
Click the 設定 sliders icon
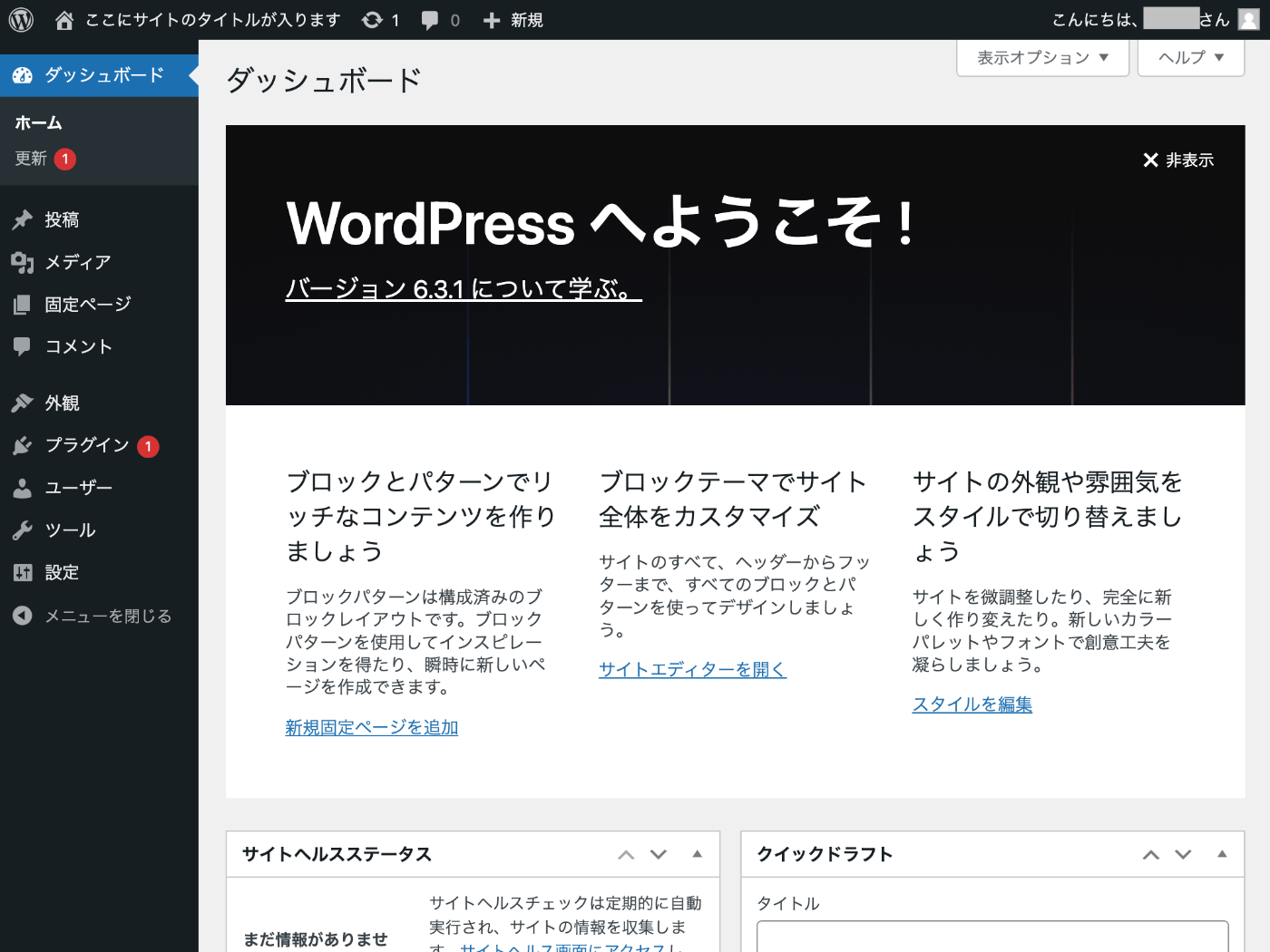[23, 572]
